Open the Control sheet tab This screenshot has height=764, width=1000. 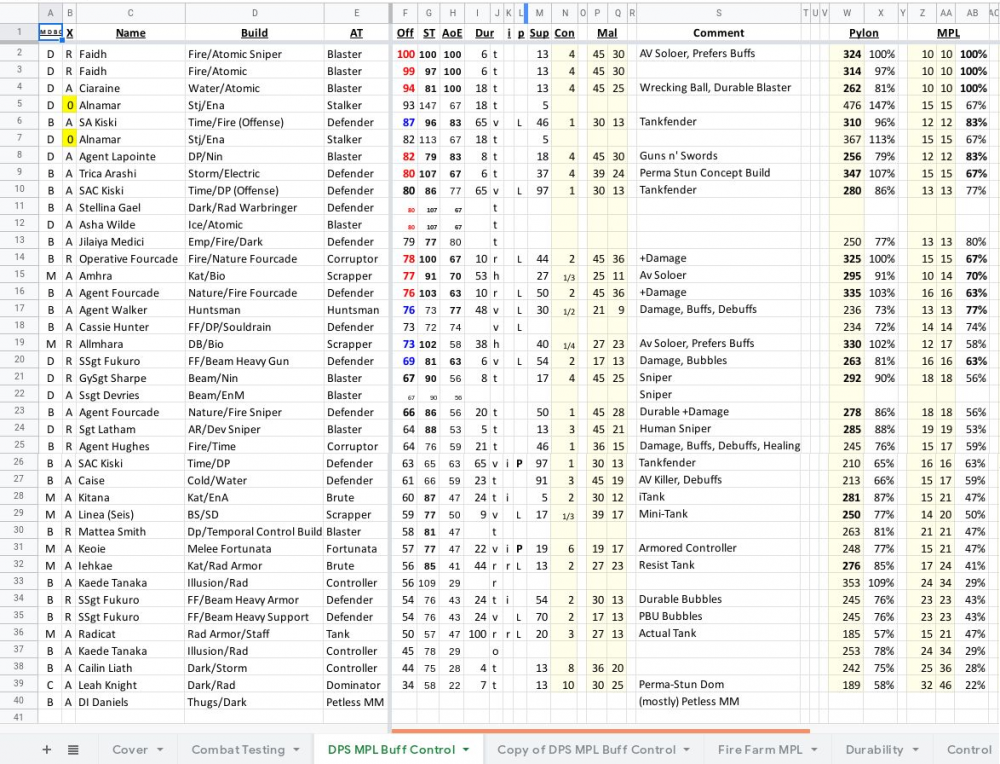(x=968, y=750)
